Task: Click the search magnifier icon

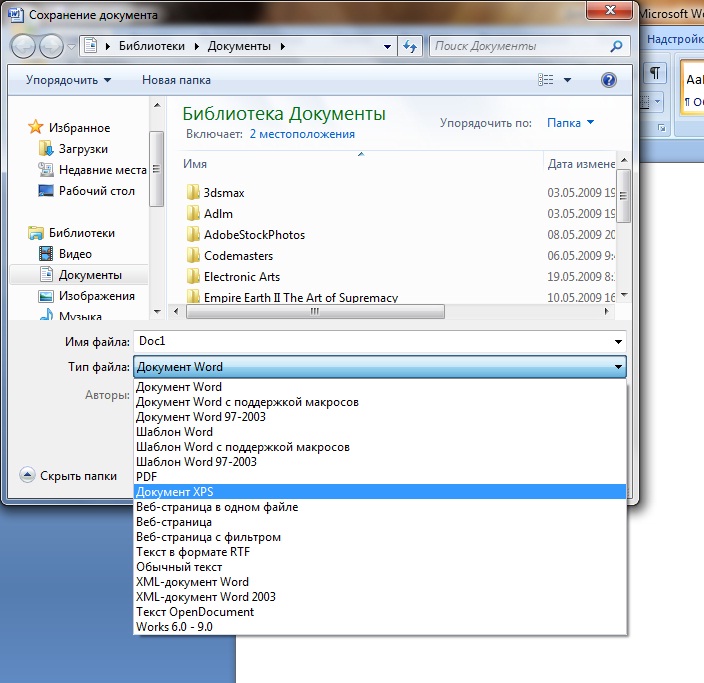Action: point(616,46)
